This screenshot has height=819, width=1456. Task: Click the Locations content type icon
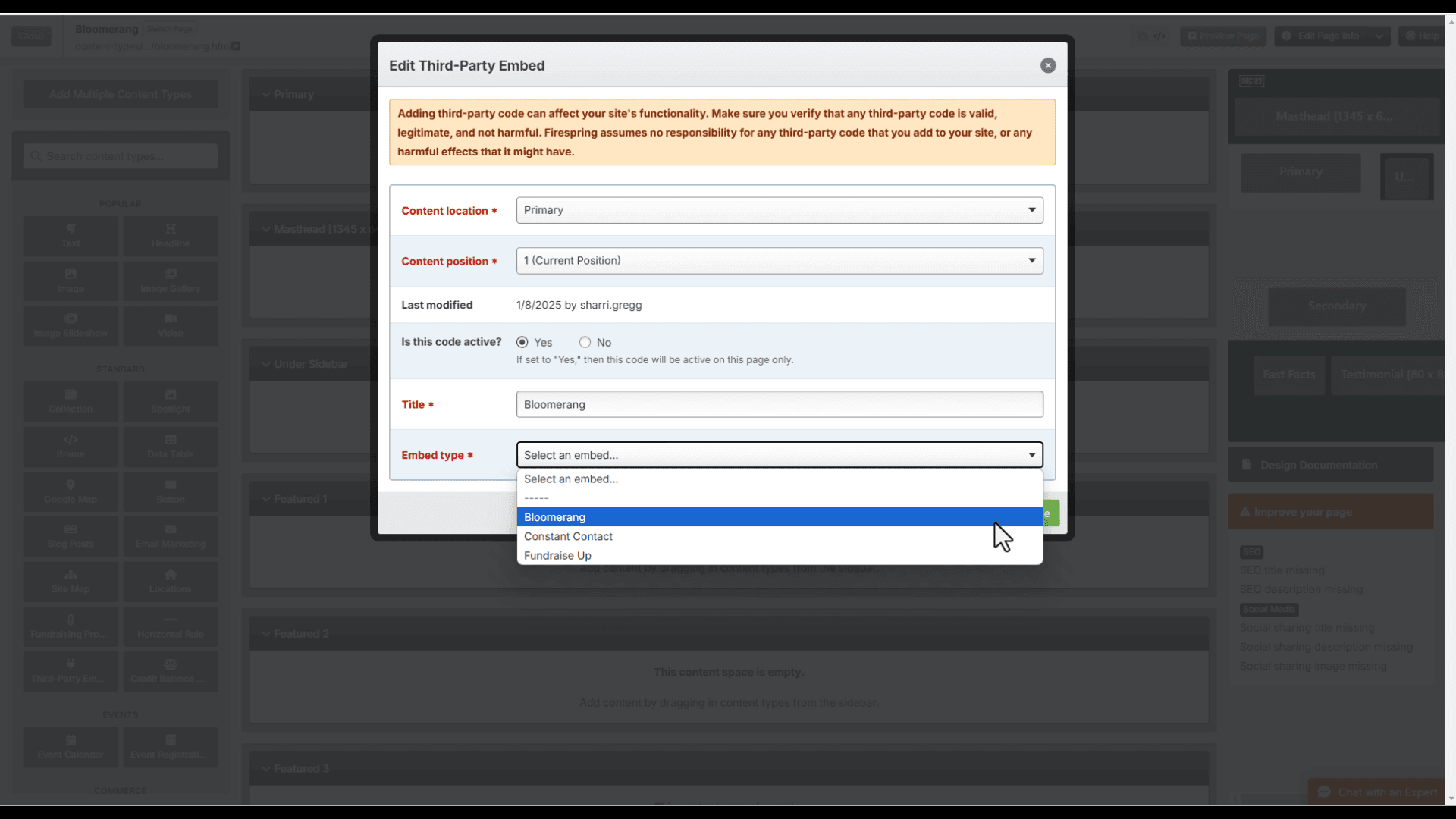pyautogui.click(x=171, y=582)
